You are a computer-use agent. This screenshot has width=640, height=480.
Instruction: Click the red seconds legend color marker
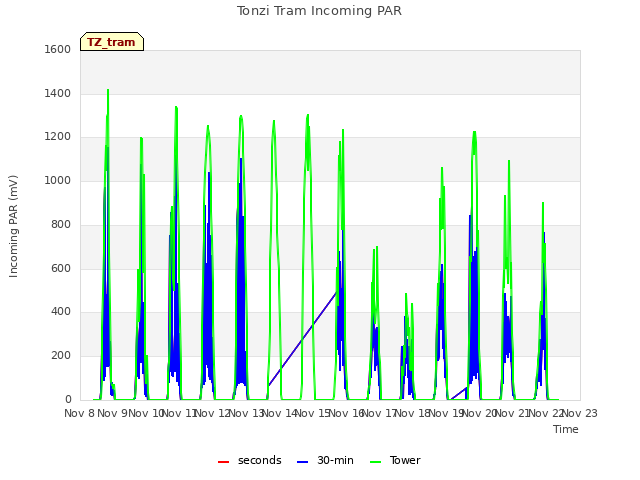coord(224,462)
